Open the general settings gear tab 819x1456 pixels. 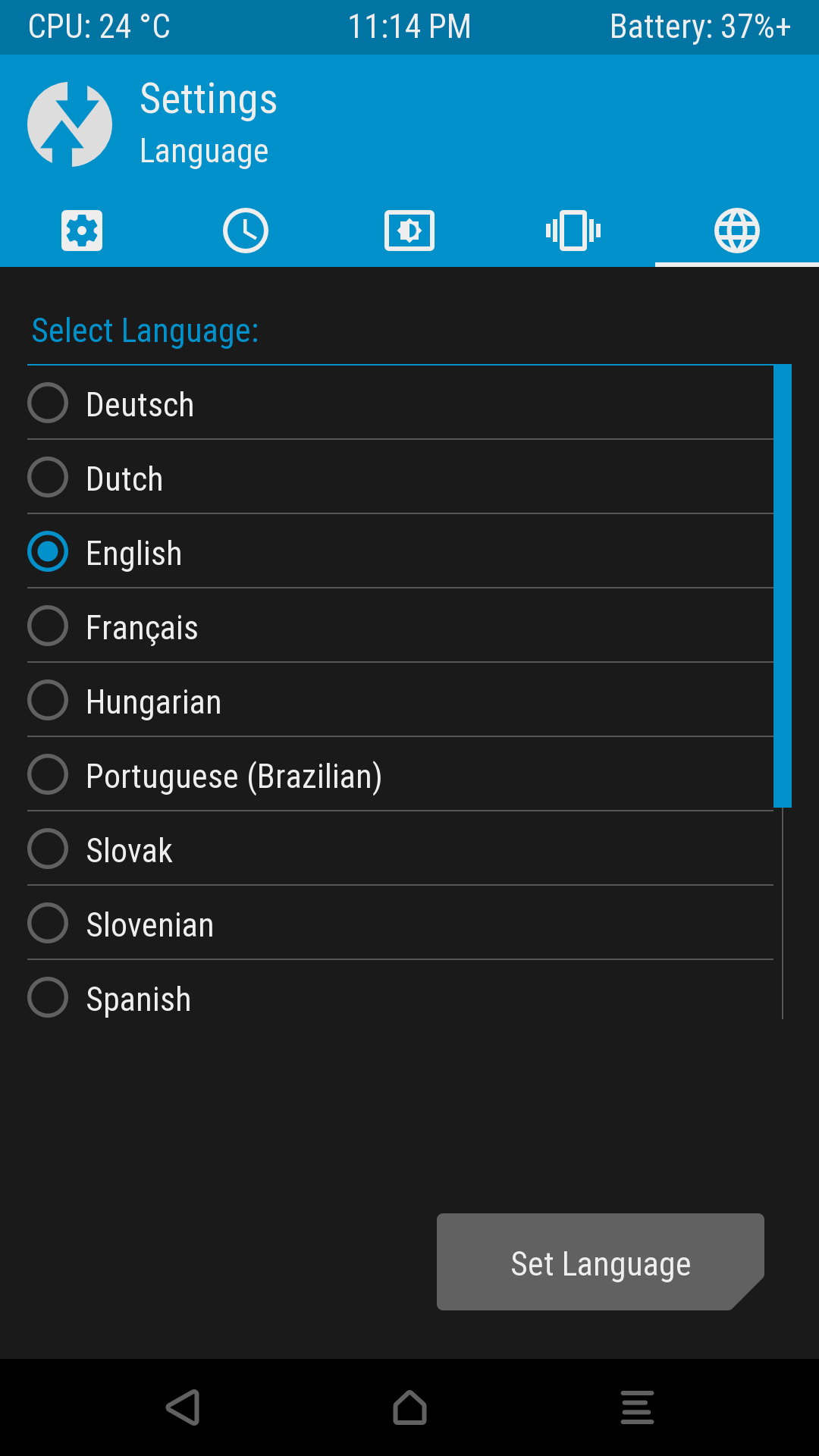coord(81,230)
